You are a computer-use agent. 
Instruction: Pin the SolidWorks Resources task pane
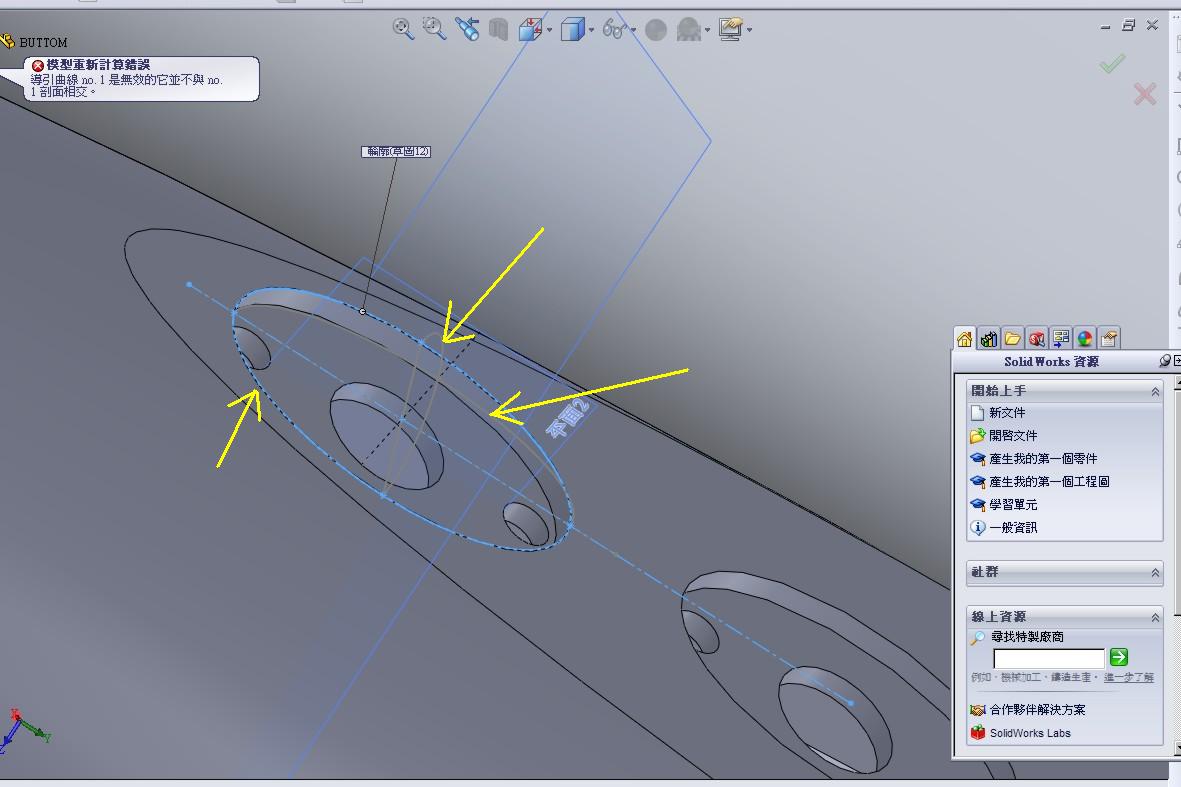point(1164,361)
